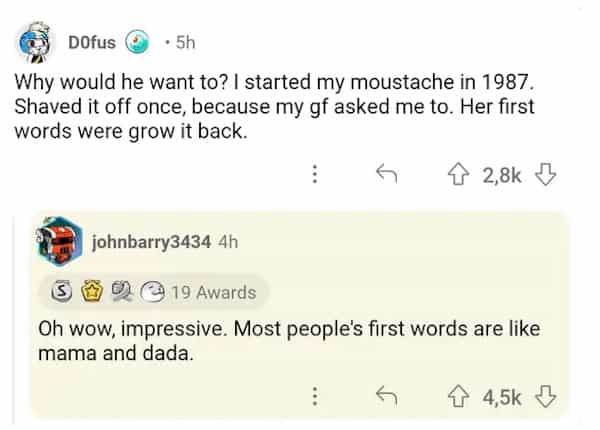The image size is (600, 430).
Task: Downvote the D0fus comment
Action: 546,174
